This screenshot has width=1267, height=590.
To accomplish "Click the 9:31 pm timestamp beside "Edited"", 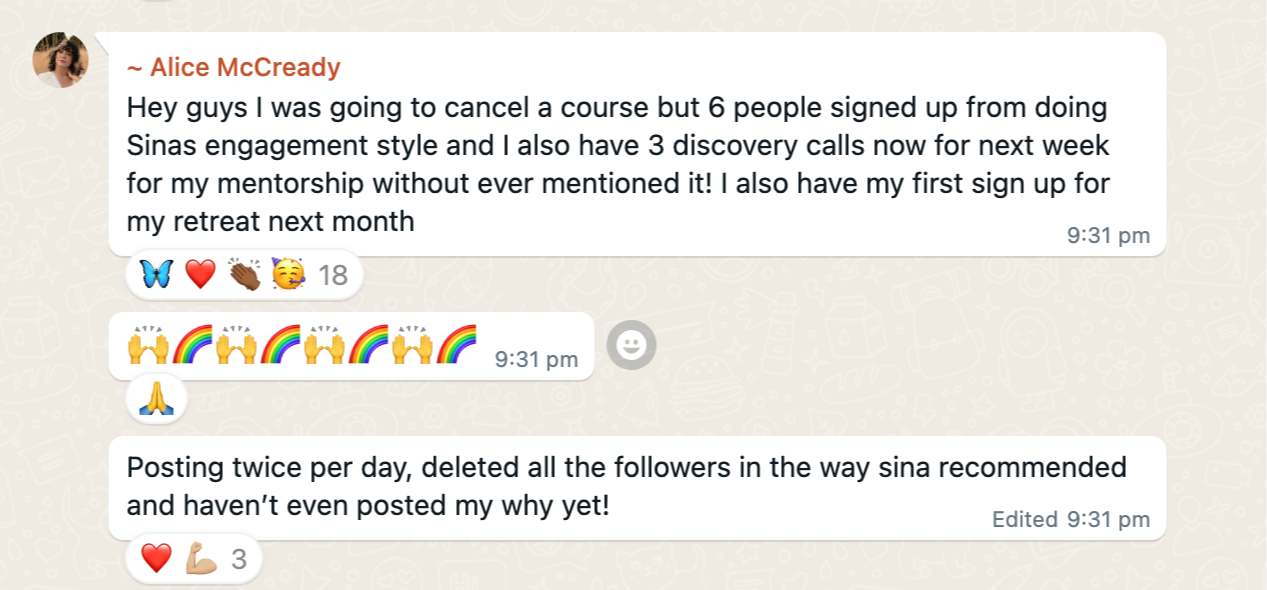I will click(1108, 520).
